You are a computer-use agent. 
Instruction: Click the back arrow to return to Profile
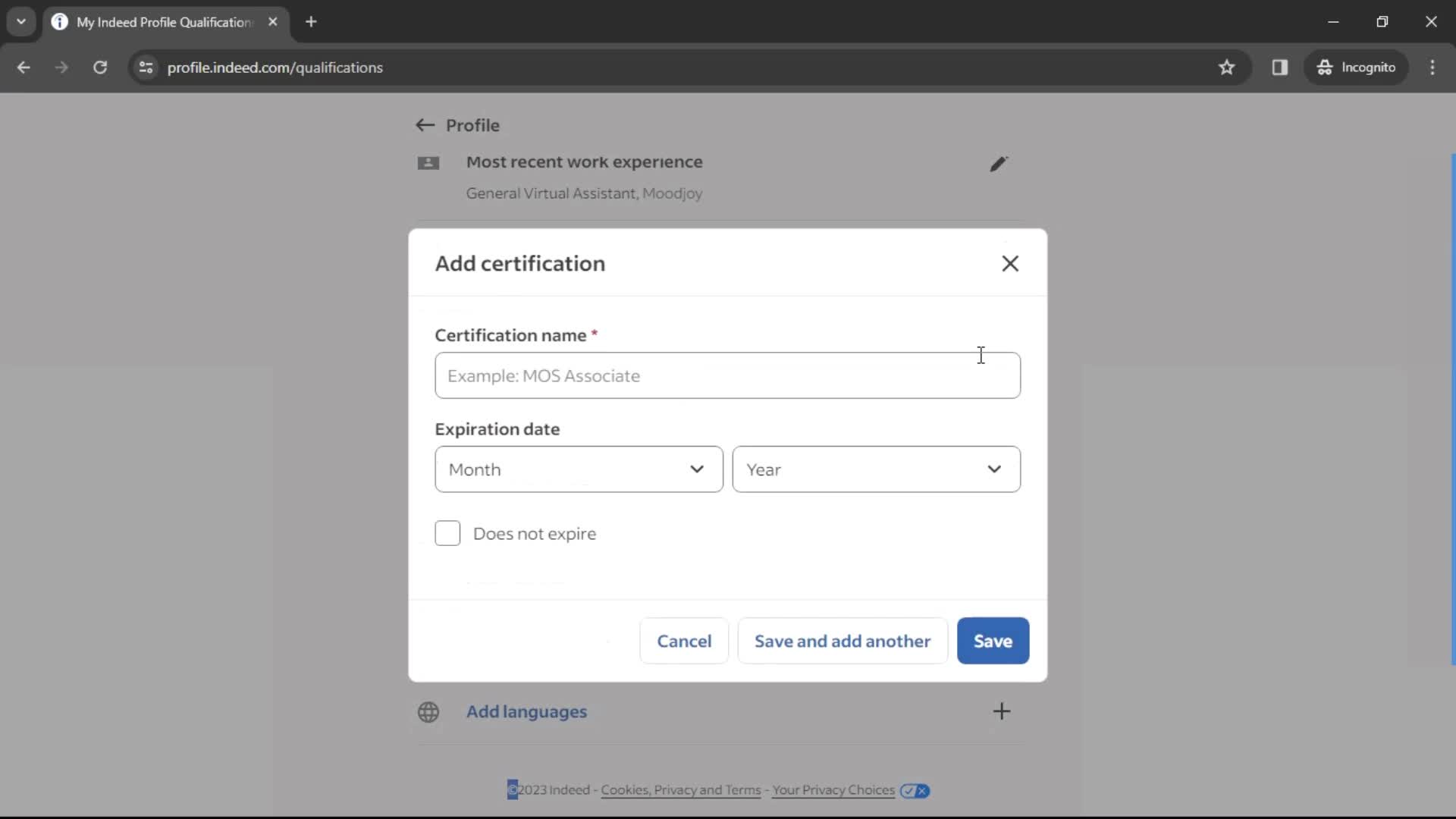[x=425, y=125]
